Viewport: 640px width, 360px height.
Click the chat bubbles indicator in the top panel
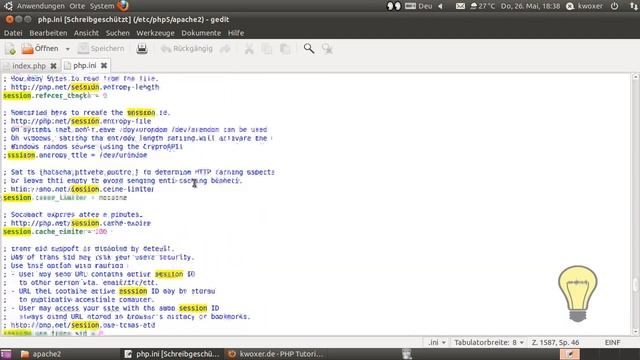(x=393, y=6)
